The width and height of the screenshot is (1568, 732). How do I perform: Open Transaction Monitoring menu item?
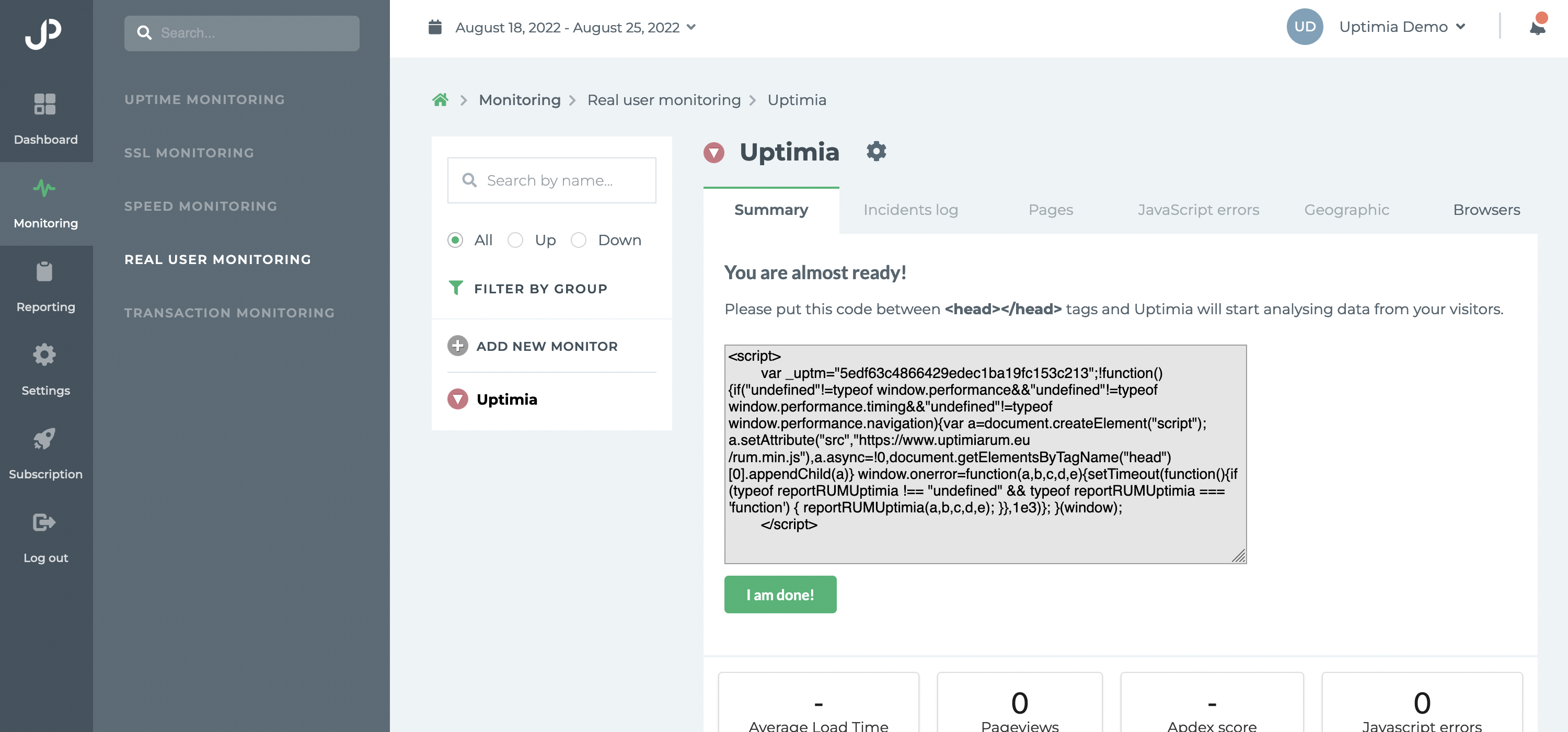click(229, 313)
